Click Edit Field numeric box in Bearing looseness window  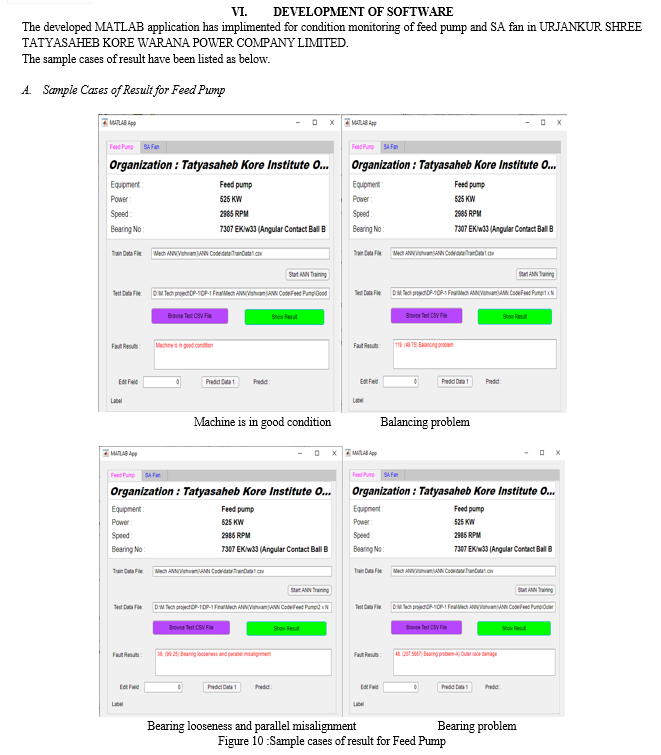163,687
